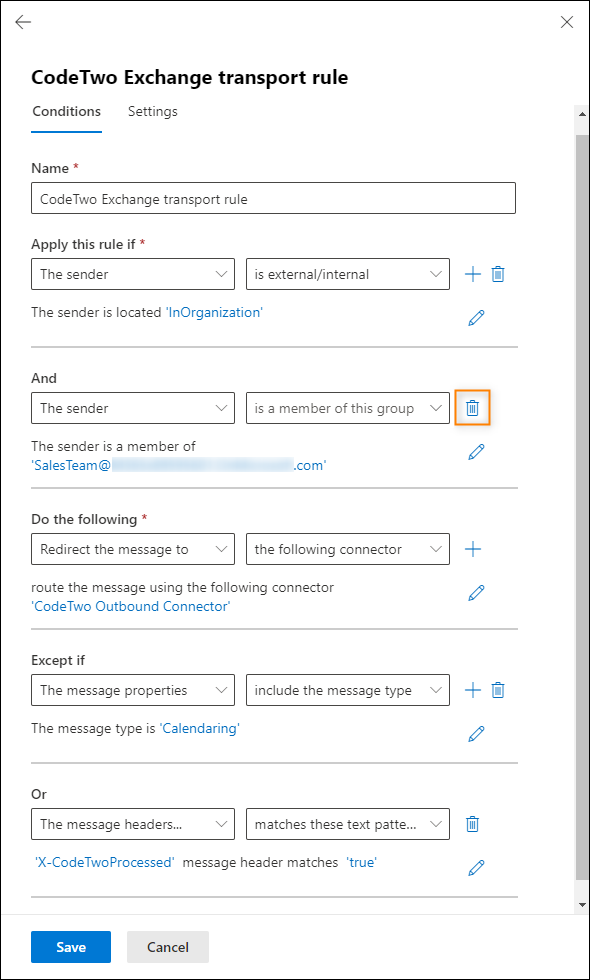The width and height of the screenshot is (590, 980).
Task: Open 'The sender' dropdown under Apply this rule if
Action: (133, 274)
